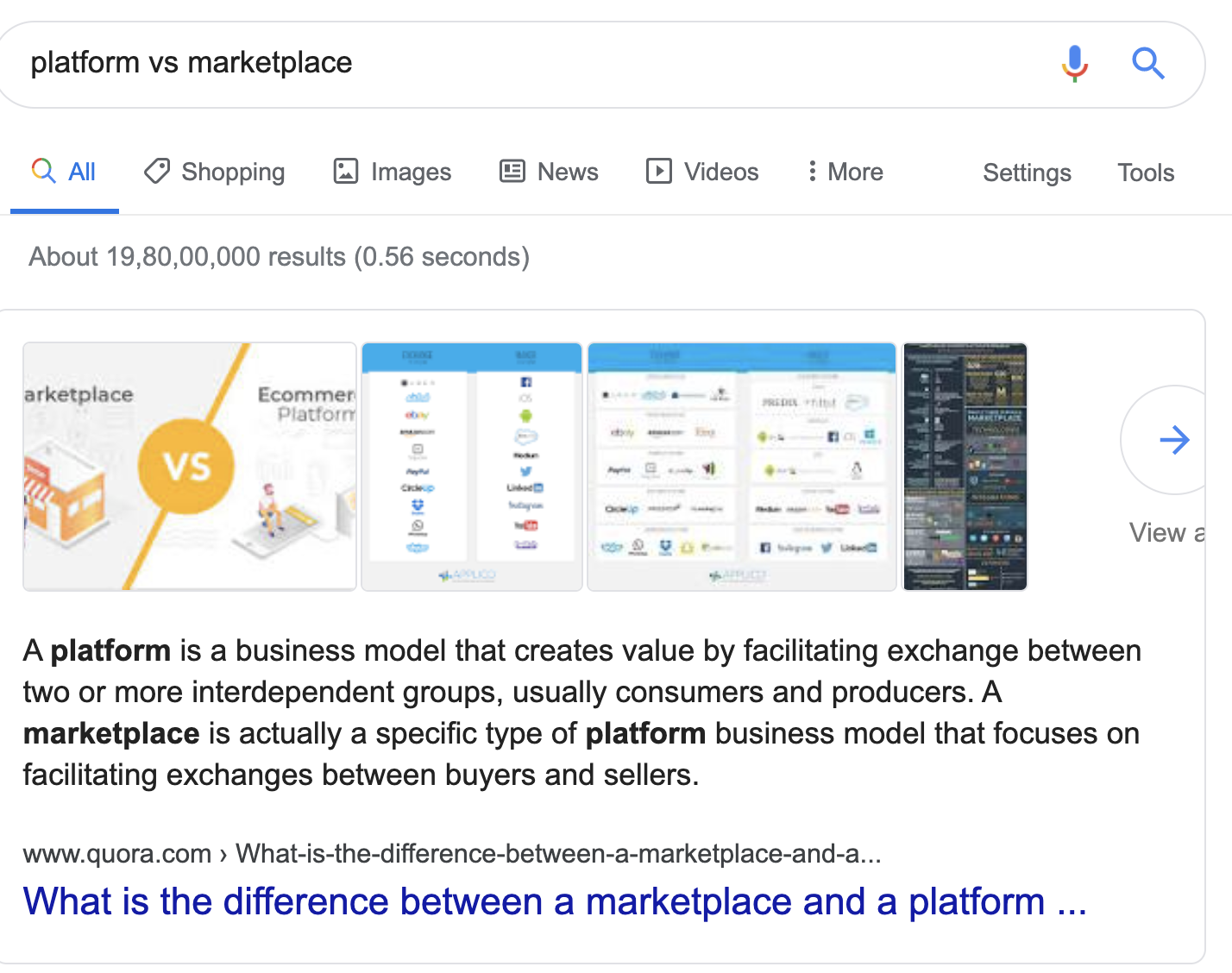Select the Shopping tag icon

point(156,172)
